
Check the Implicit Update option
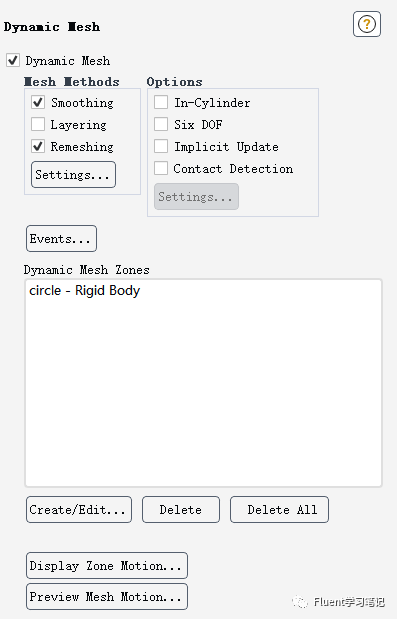(x=161, y=146)
